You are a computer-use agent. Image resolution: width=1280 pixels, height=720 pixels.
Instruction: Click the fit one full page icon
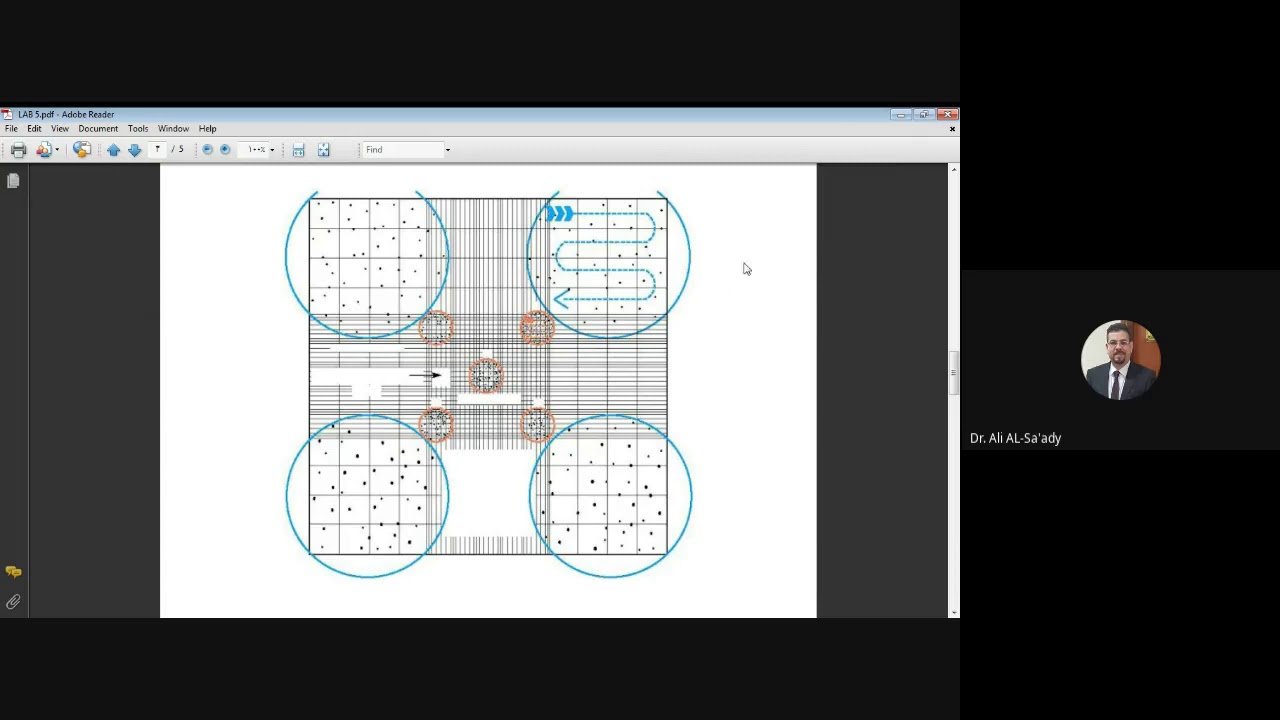(x=323, y=150)
